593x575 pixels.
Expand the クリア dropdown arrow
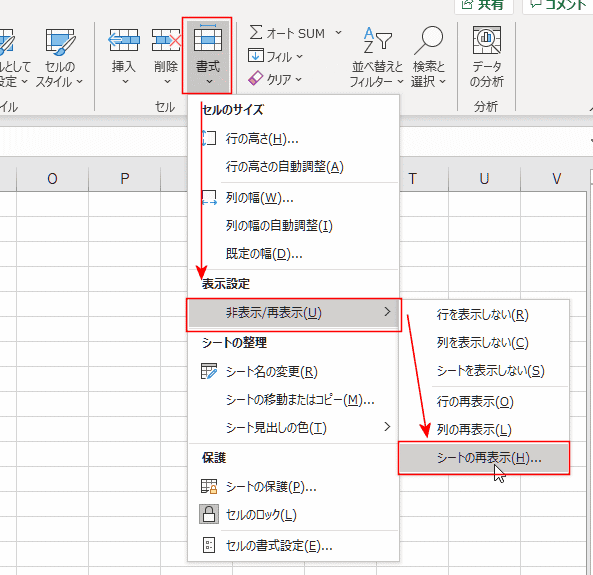[298, 79]
